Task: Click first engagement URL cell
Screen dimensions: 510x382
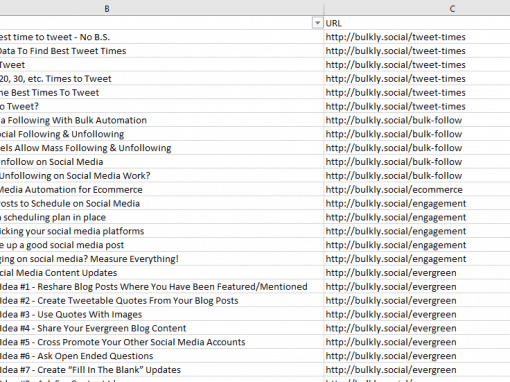Action: 417,203
